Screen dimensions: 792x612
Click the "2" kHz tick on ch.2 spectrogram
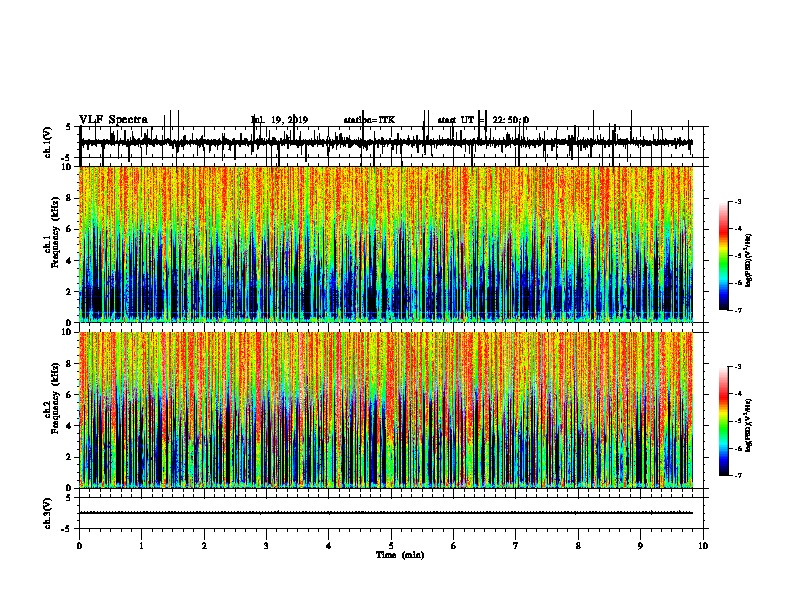(x=70, y=457)
